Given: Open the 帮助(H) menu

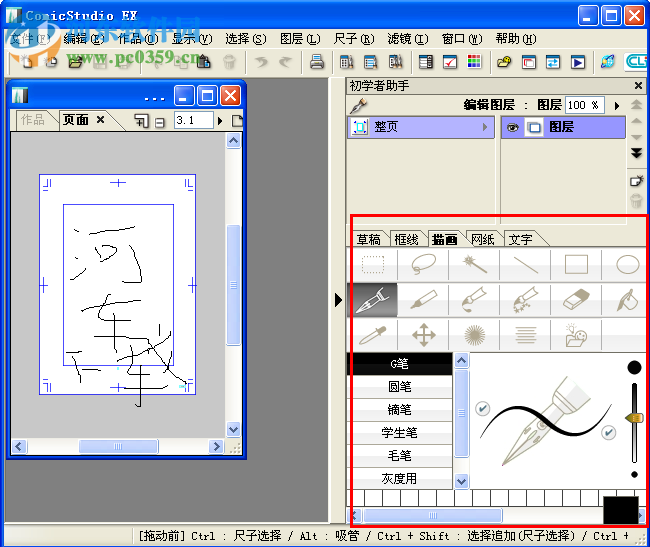Looking at the screenshot, I should tap(516, 39).
